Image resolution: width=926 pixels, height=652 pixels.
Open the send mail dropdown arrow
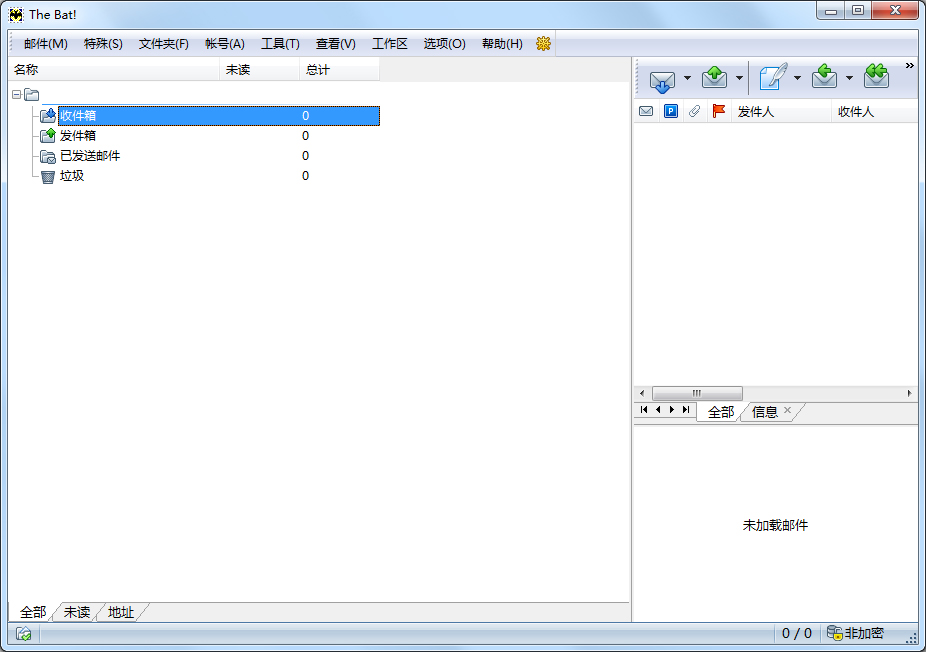pyautogui.click(x=739, y=78)
